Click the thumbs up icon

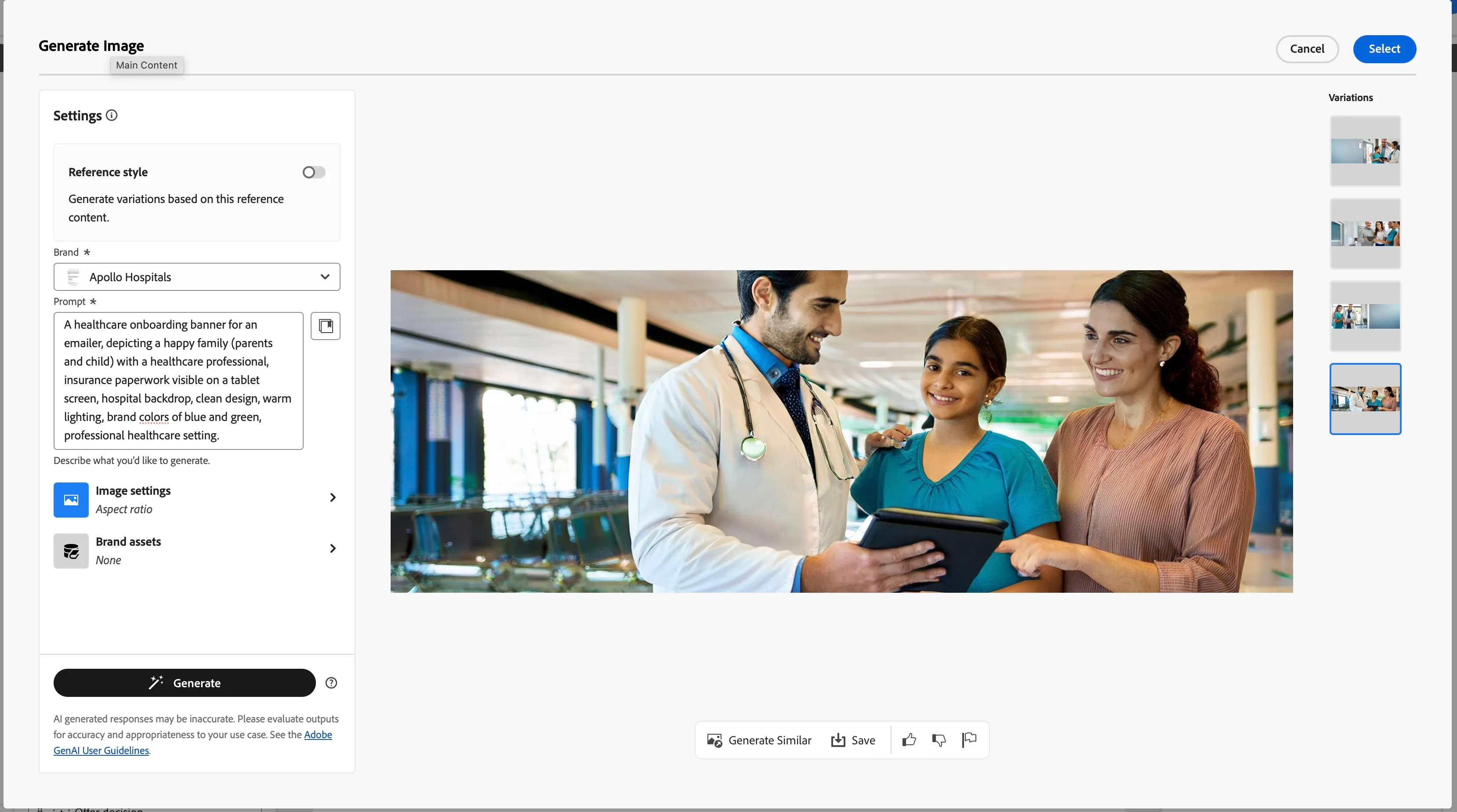coord(909,739)
